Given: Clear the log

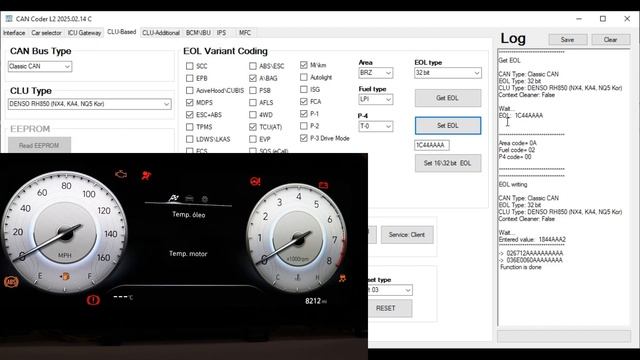Looking at the screenshot, I should [x=611, y=40].
